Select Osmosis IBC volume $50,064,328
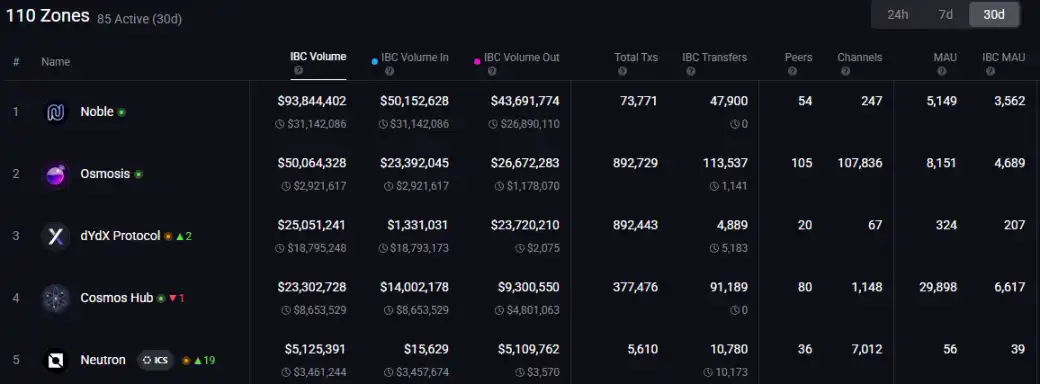 [x=312, y=163]
